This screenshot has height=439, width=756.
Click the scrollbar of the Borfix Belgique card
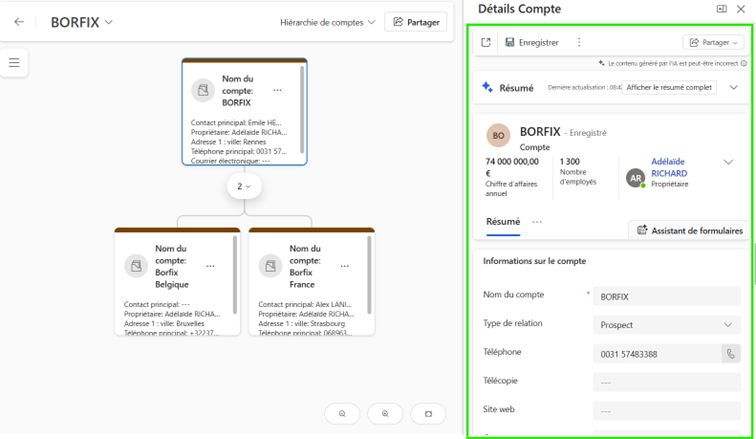coord(235,275)
